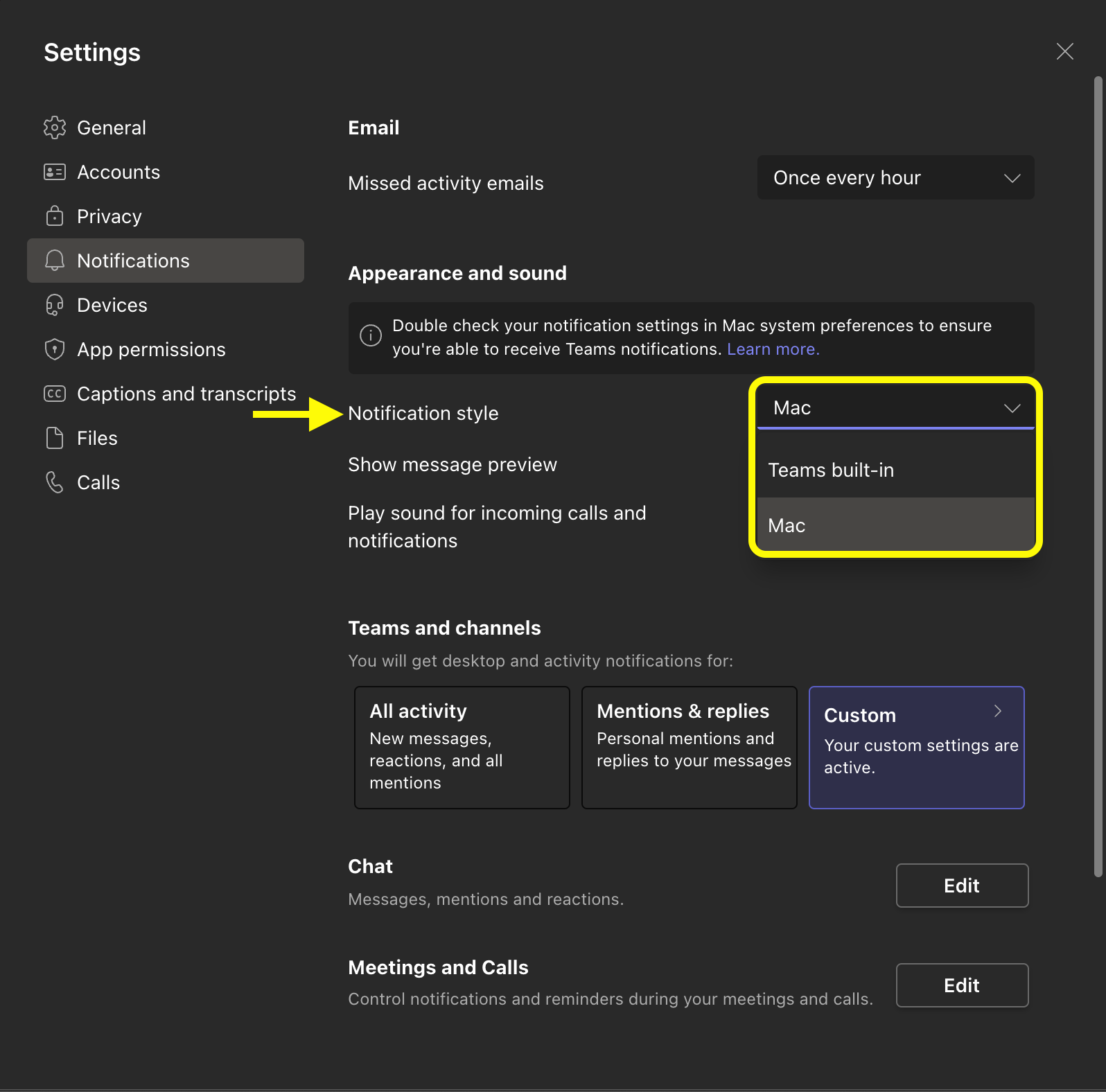Open App permissions section
This screenshot has height=1092, width=1106.
click(x=166, y=349)
